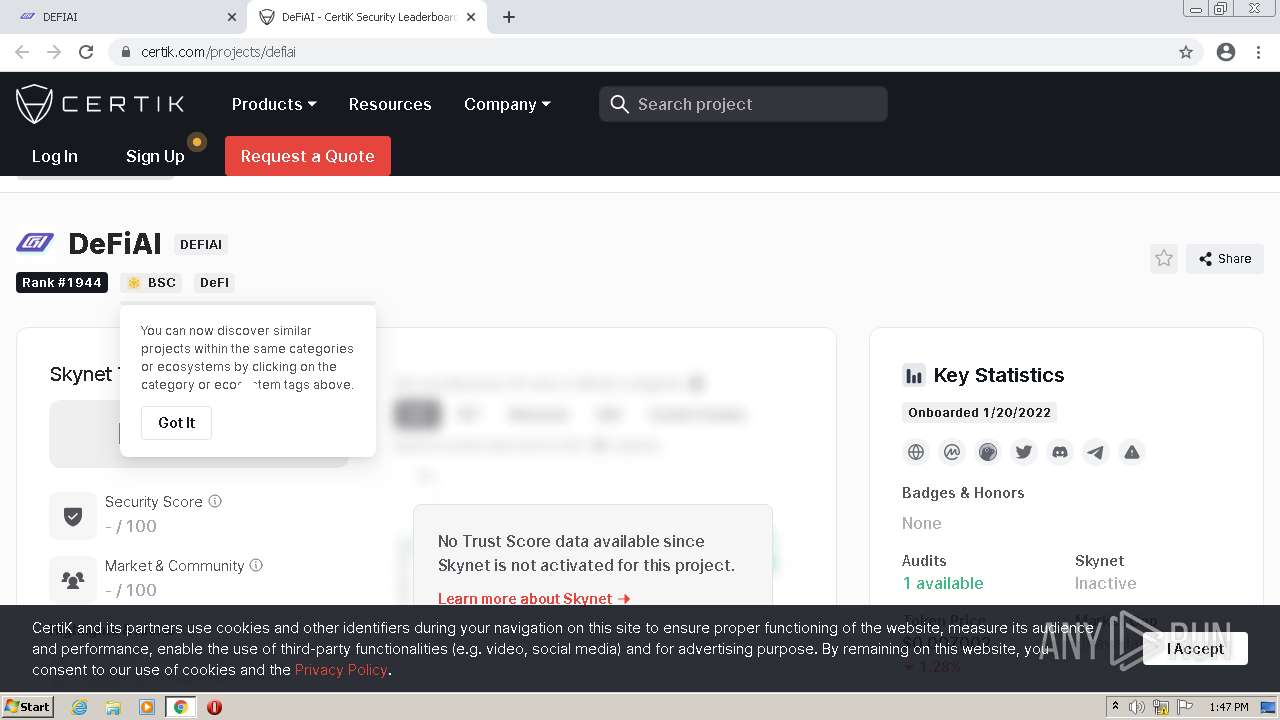Click the Onboarded 1/20/2022 label
Screen dimensions: 1280x720
coord(979,412)
